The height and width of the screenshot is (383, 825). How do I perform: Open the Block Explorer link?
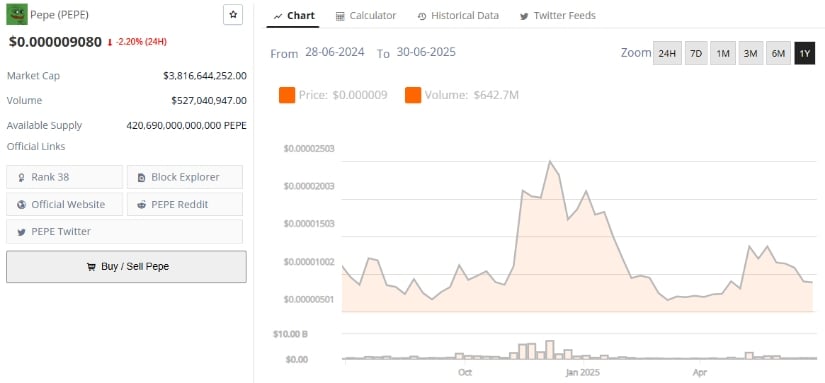click(185, 177)
